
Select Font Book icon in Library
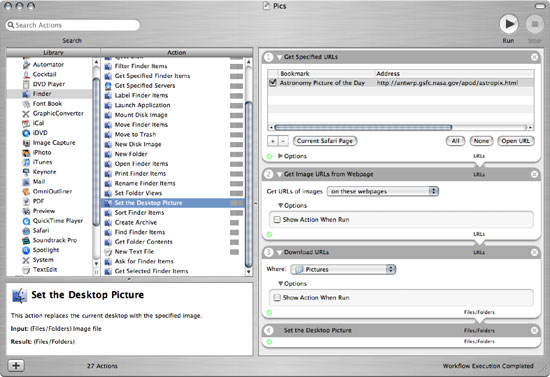(26, 104)
